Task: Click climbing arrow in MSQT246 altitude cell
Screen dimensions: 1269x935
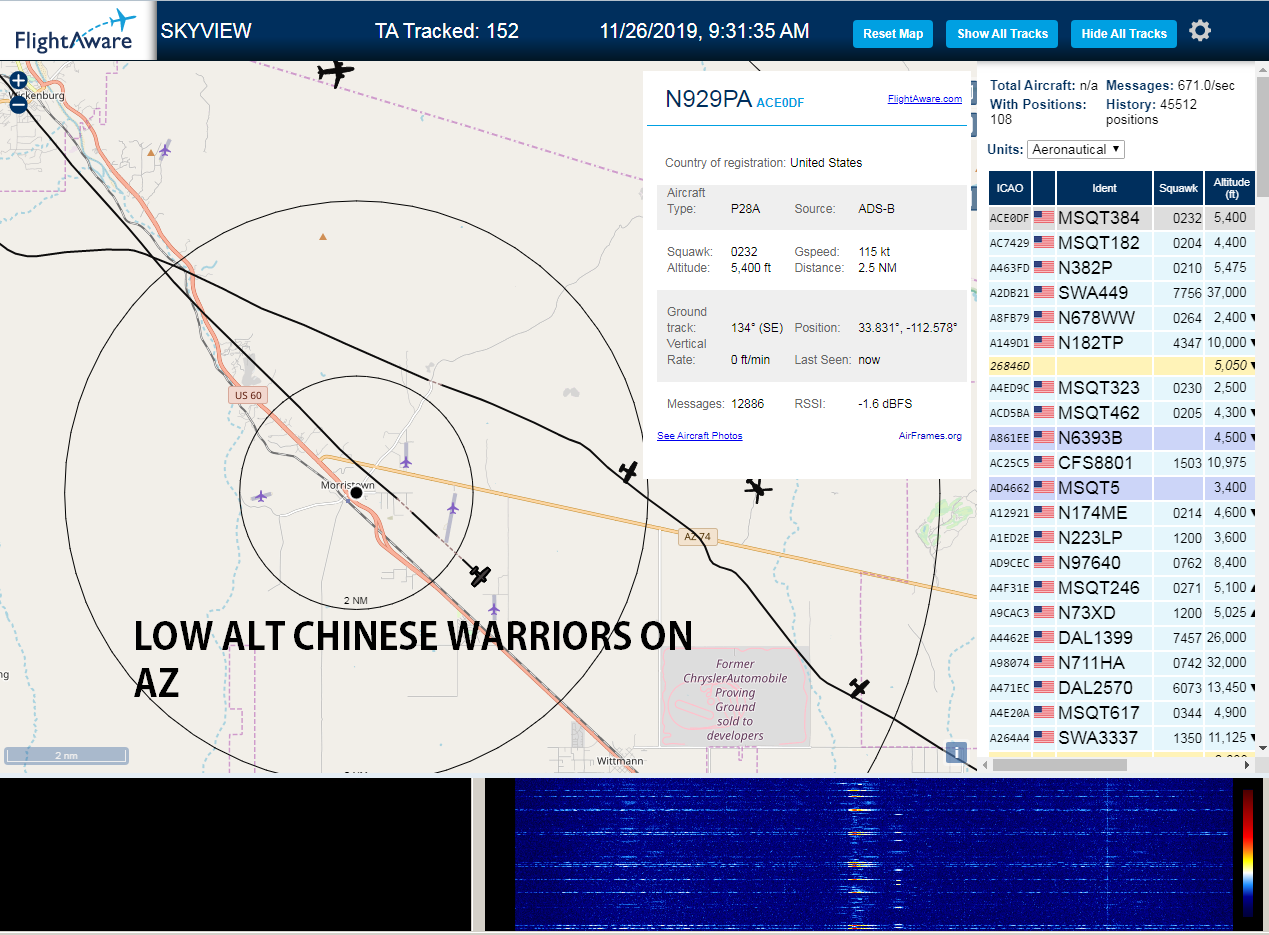Action: [x=1254, y=588]
